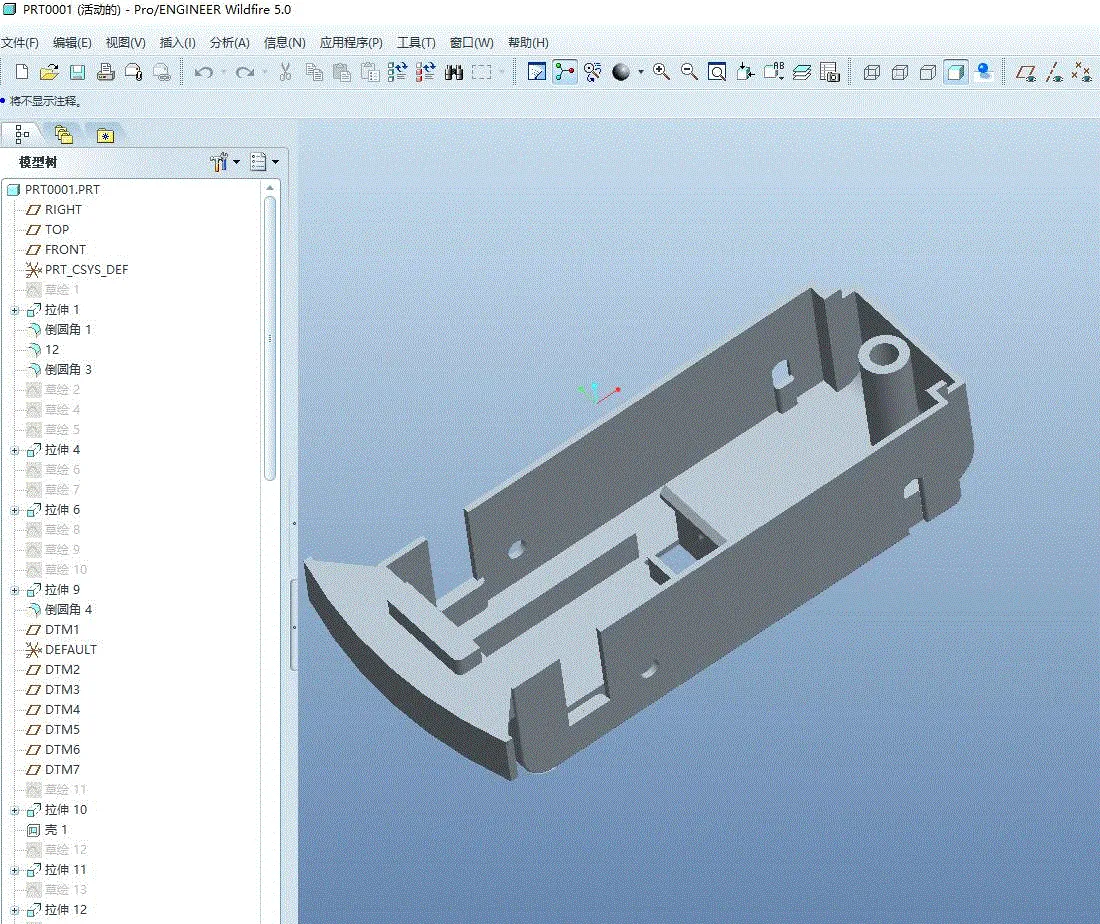Click the Zoom In magnifier icon
This screenshot has height=924, width=1100.
(661, 72)
